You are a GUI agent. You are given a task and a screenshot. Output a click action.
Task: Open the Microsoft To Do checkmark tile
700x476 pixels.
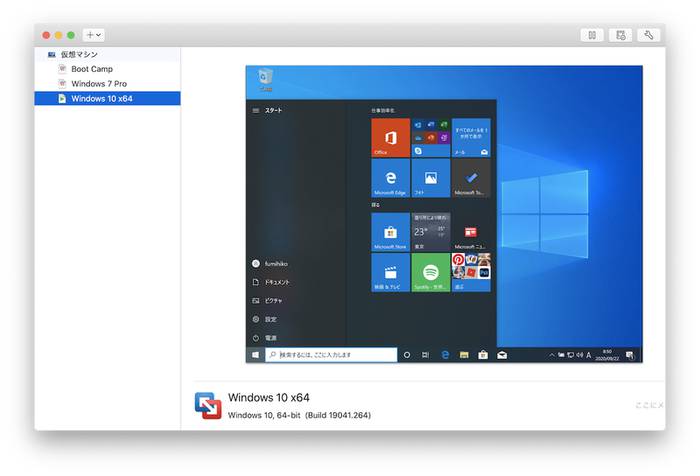471,178
